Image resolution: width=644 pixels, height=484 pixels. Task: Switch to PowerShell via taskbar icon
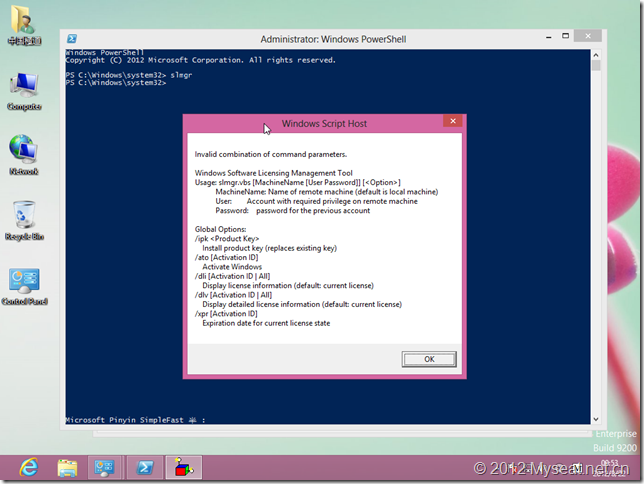[145, 468]
